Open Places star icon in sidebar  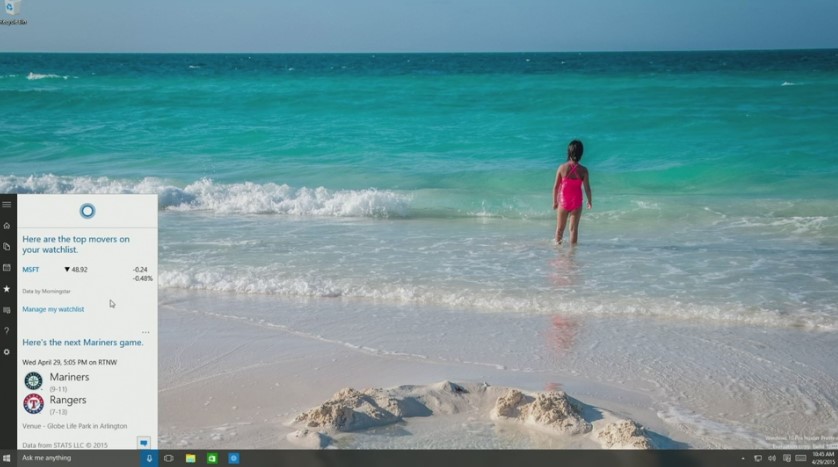click(7, 289)
